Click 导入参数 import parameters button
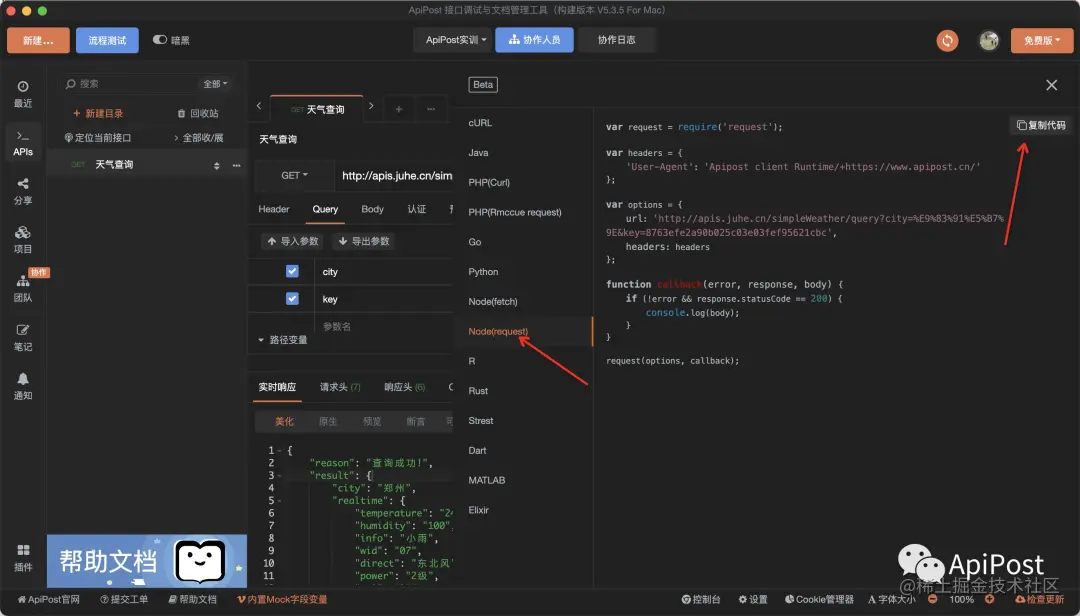1080x616 pixels. [x=293, y=241]
